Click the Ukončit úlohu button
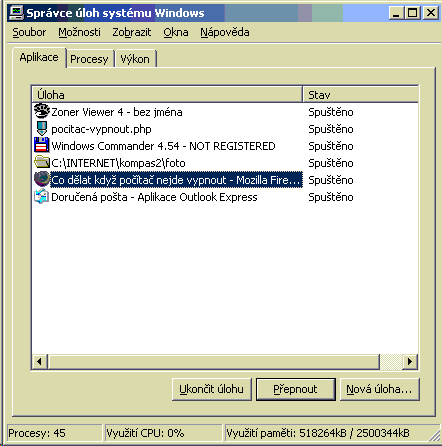The height and width of the screenshot is (446, 442). 212,389
